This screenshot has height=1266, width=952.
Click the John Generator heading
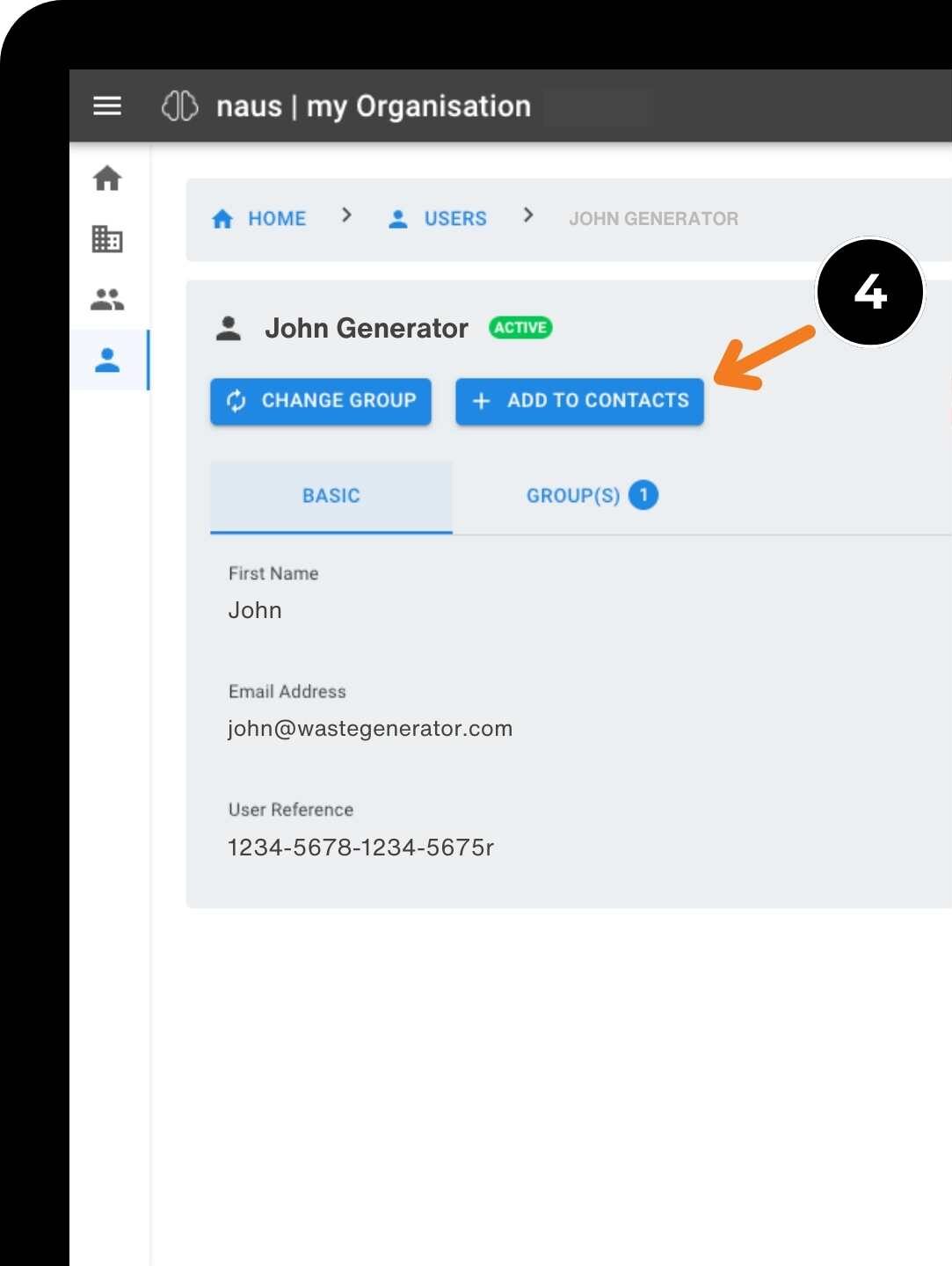(367, 328)
